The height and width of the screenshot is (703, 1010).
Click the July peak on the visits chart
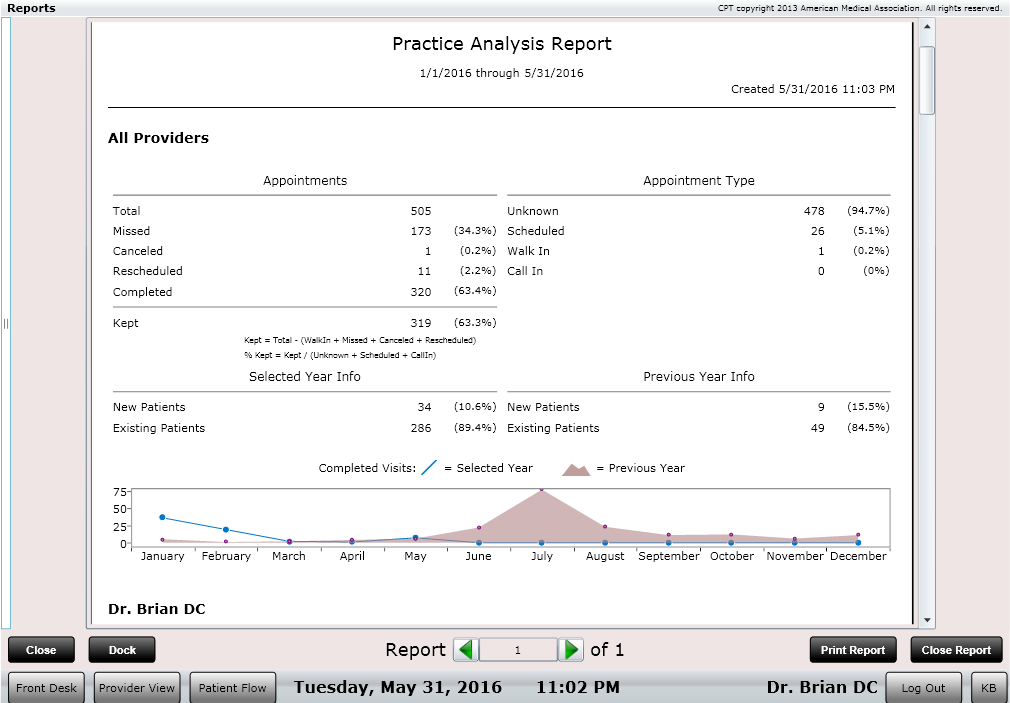pos(543,491)
